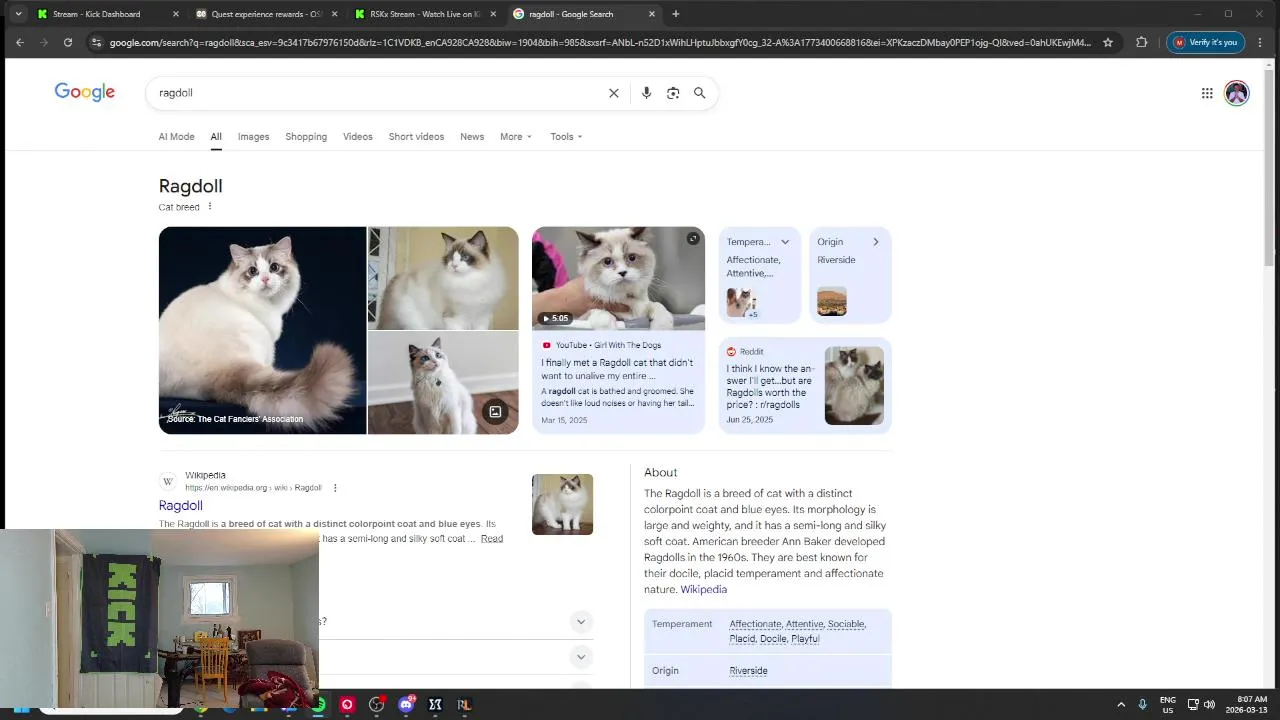The height and width of the screenshot is (720, 1280).
Task: Start voice search with the microphone icon
Action: tap(646, 93)
